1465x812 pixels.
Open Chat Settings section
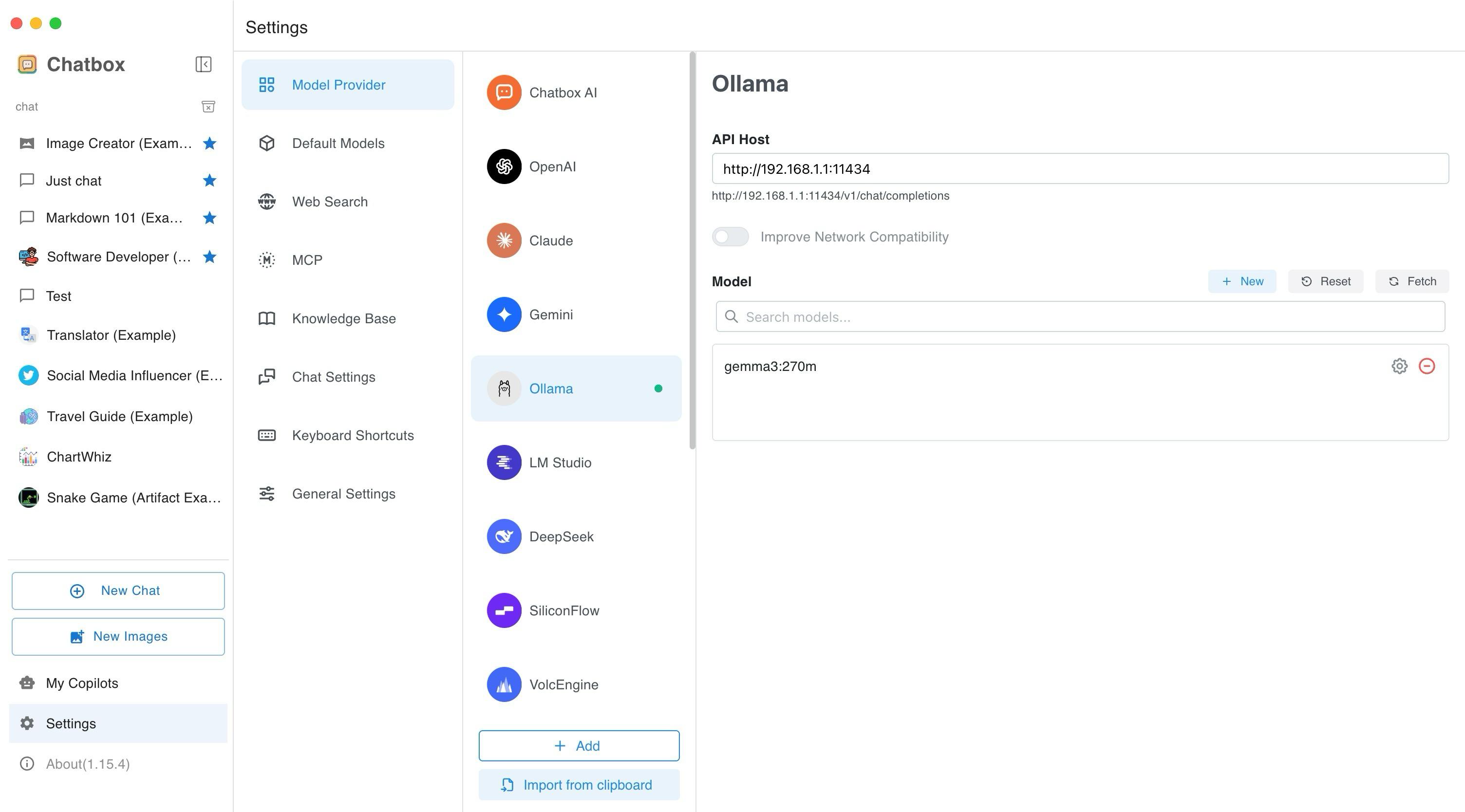point(348,377)
